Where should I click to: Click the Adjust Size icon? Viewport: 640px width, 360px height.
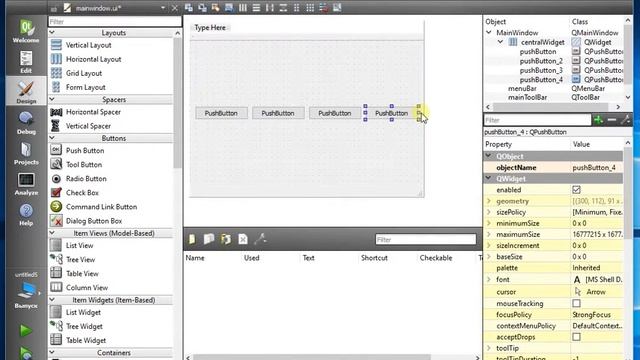click(337, 7)
